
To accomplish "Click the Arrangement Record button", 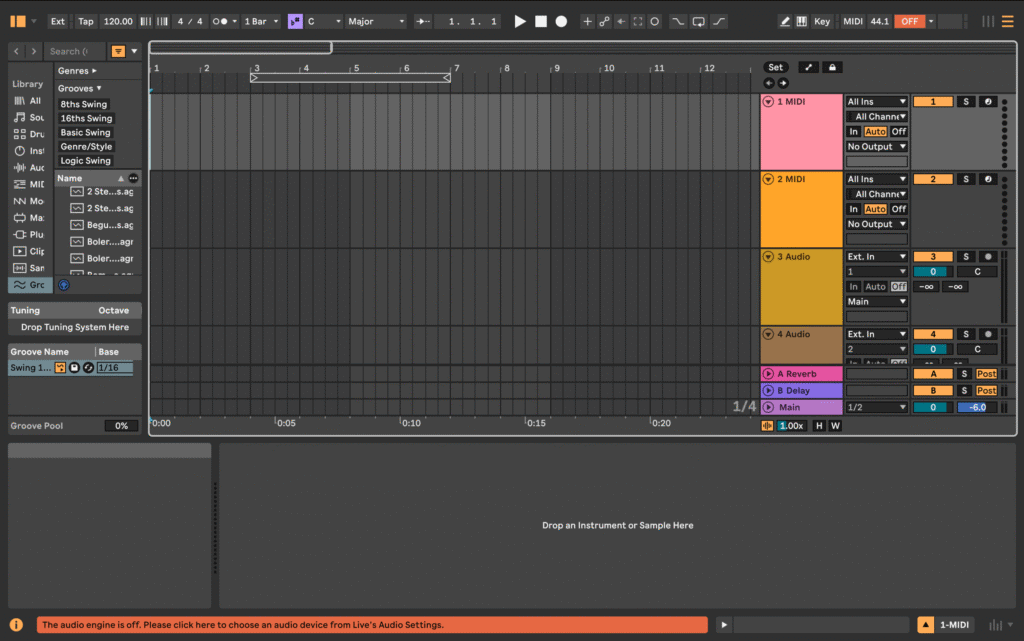I will pyautogui.click(x=561, y=22).
